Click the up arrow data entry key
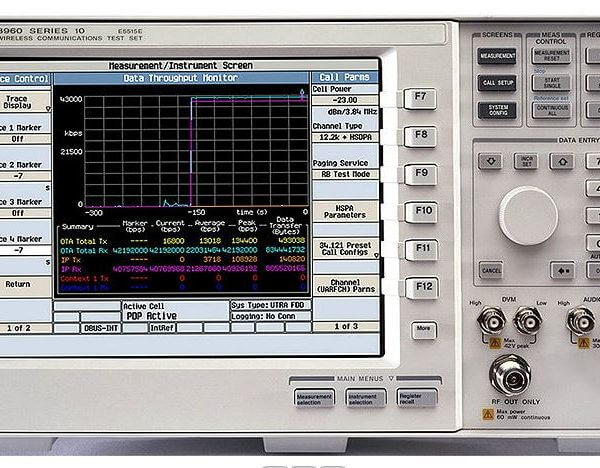Screen dimensions: 600x468 click(x=562, y=161)
